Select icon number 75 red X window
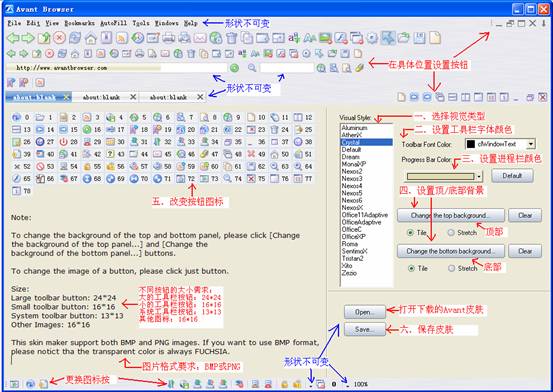 tap(251, 179)
